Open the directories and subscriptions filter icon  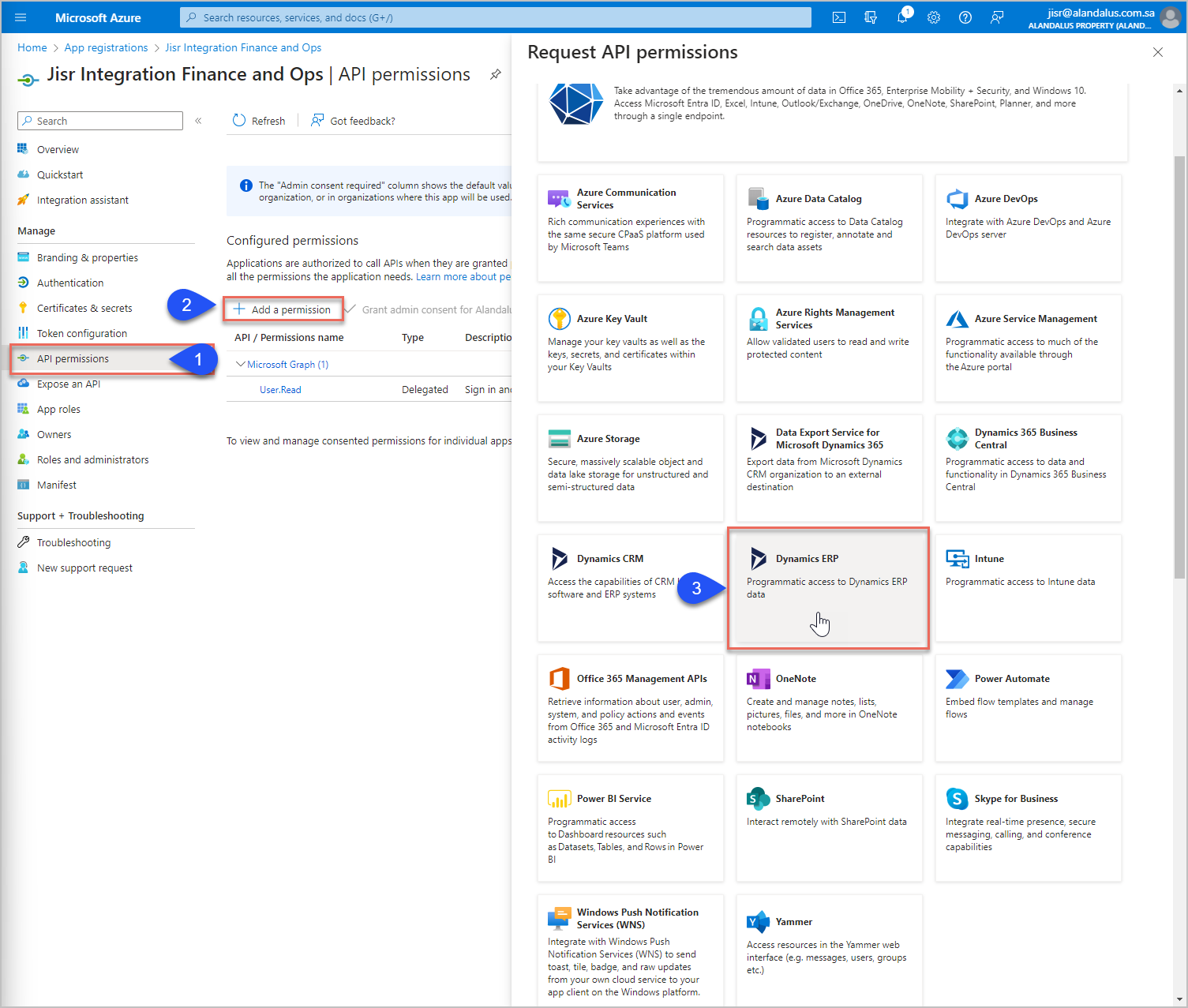click(871, 17)
